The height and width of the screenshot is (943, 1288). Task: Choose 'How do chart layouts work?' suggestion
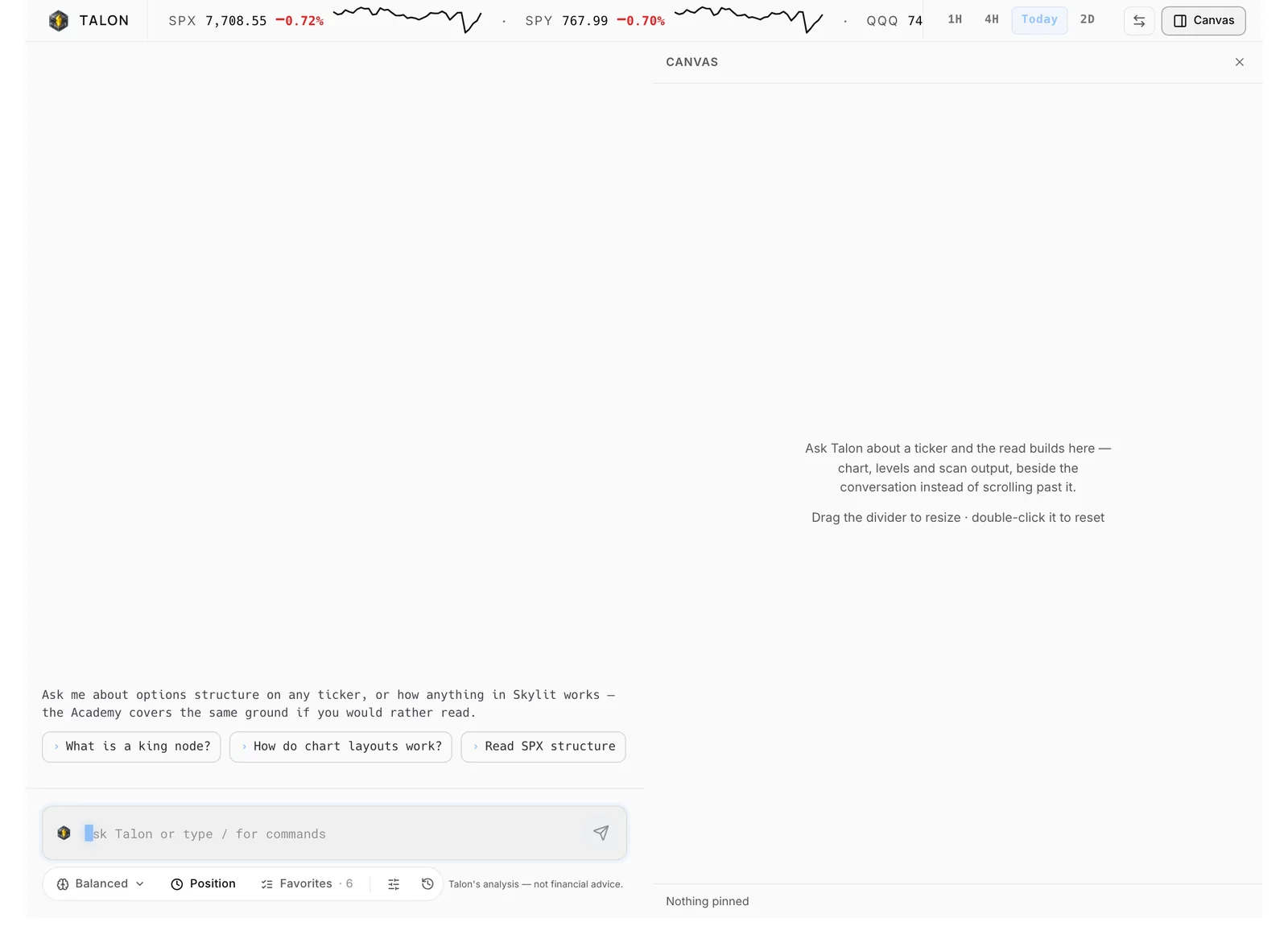tap(341, 747)
